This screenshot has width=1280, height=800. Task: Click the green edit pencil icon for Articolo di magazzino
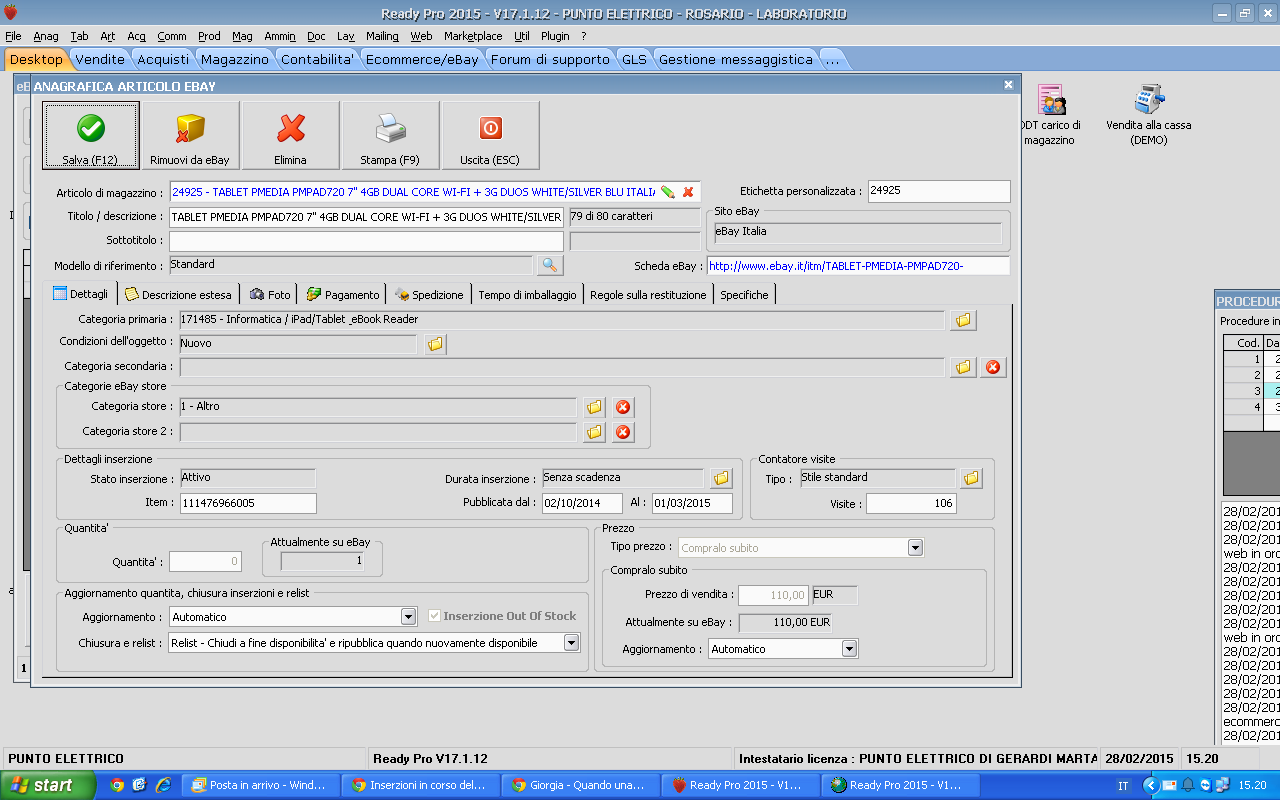click(x=668, y=192)
